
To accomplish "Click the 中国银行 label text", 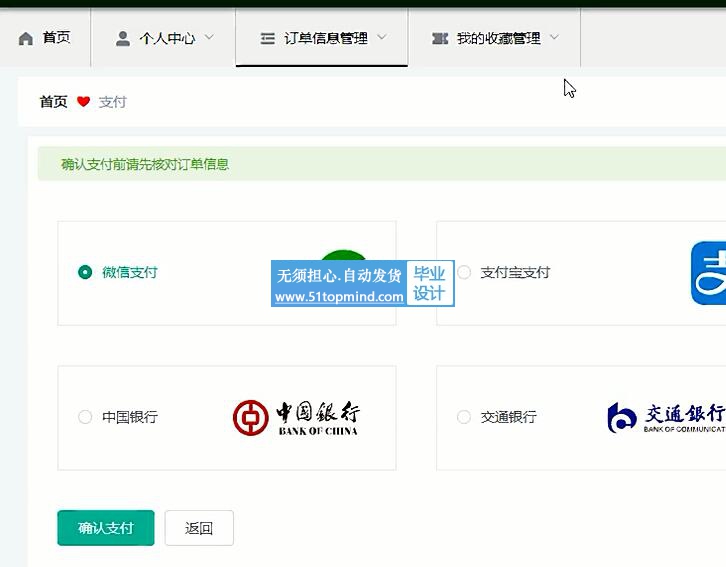I will (130, 417).
